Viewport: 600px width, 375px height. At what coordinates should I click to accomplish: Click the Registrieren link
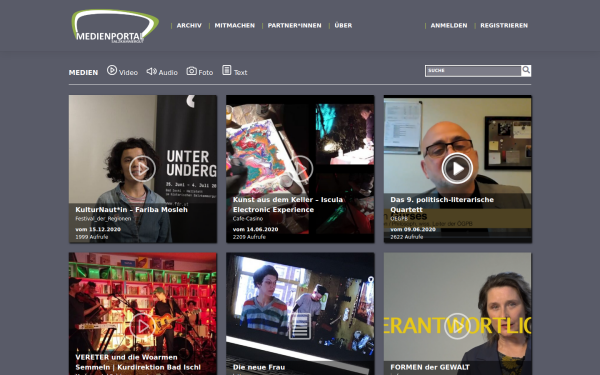click(x=504, y=26)
